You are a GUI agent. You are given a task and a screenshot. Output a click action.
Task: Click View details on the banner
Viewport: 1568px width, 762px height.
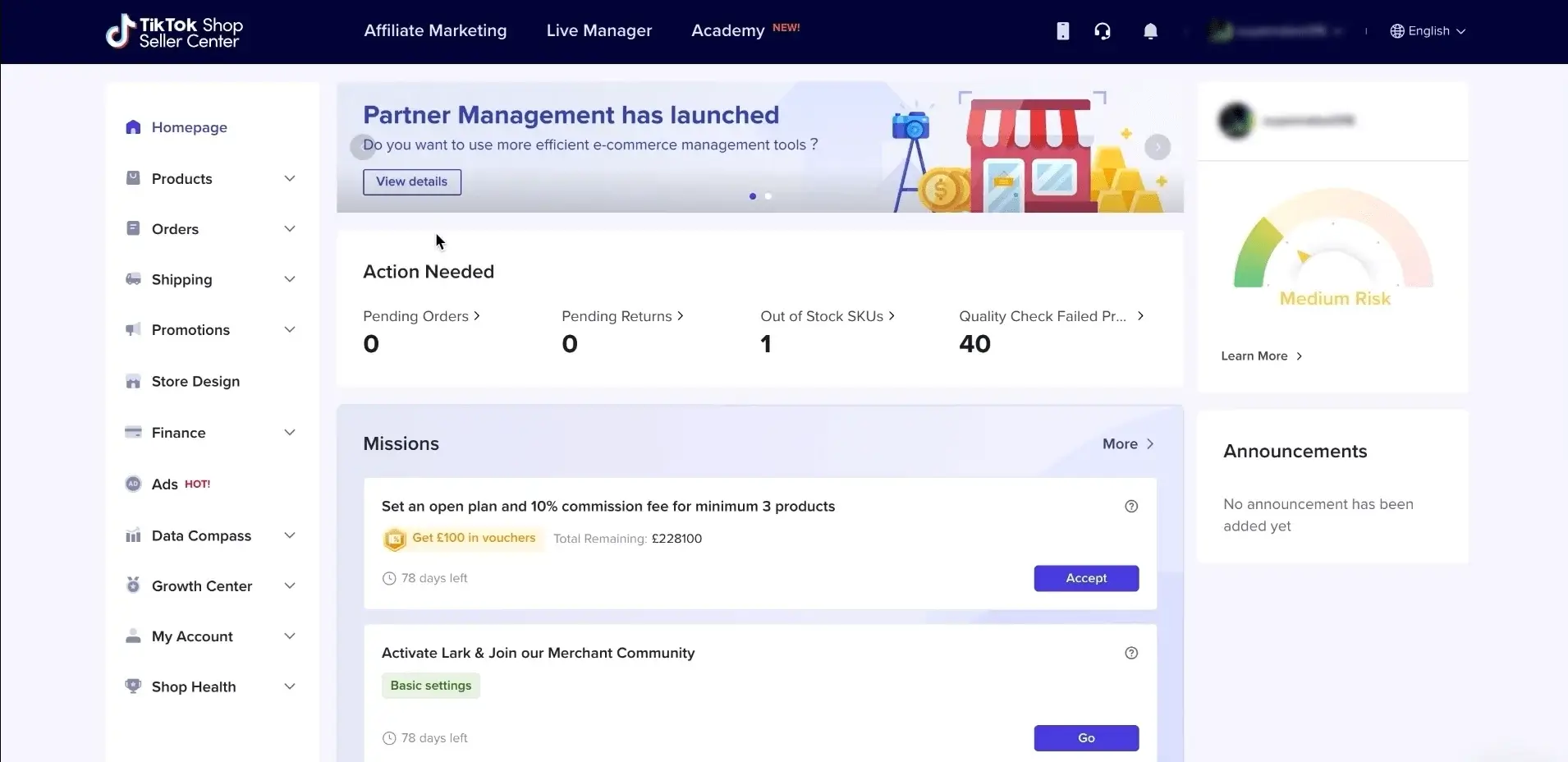(412, 181)
